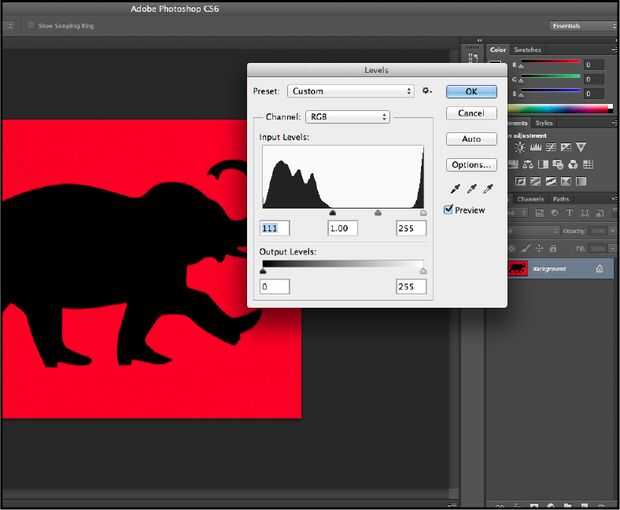Click the Auto button

(x=471, y=139)
